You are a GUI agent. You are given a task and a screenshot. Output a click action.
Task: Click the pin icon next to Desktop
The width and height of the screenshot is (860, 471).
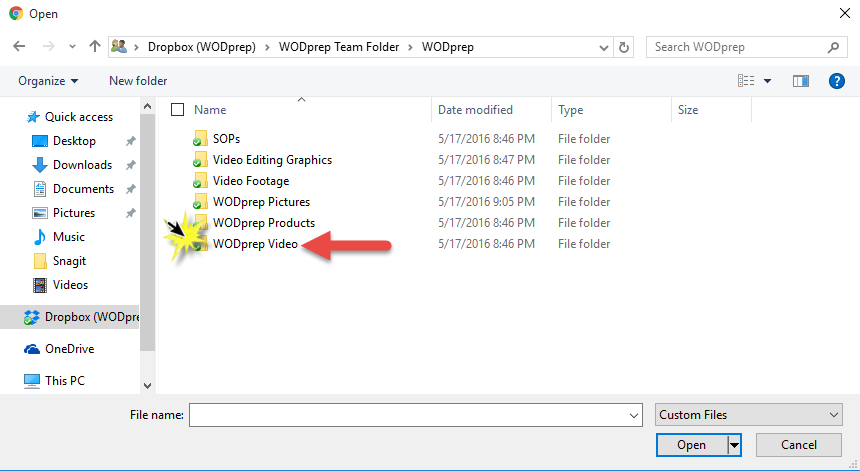pyautogui.click(x=130, y=141)
